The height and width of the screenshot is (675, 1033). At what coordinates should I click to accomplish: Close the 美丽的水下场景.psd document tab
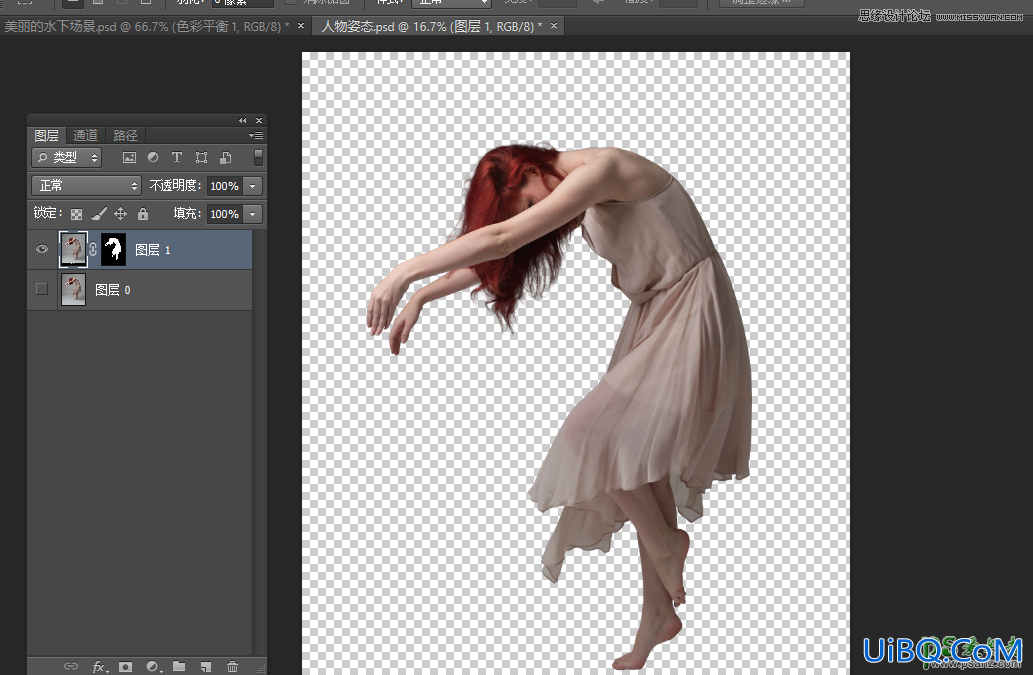click(301, 26)
